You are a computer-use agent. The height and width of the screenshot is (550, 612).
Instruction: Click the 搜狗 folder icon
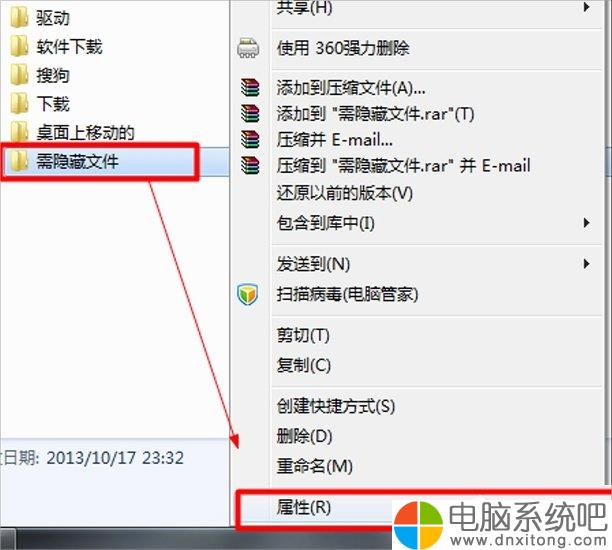(19, 75)
